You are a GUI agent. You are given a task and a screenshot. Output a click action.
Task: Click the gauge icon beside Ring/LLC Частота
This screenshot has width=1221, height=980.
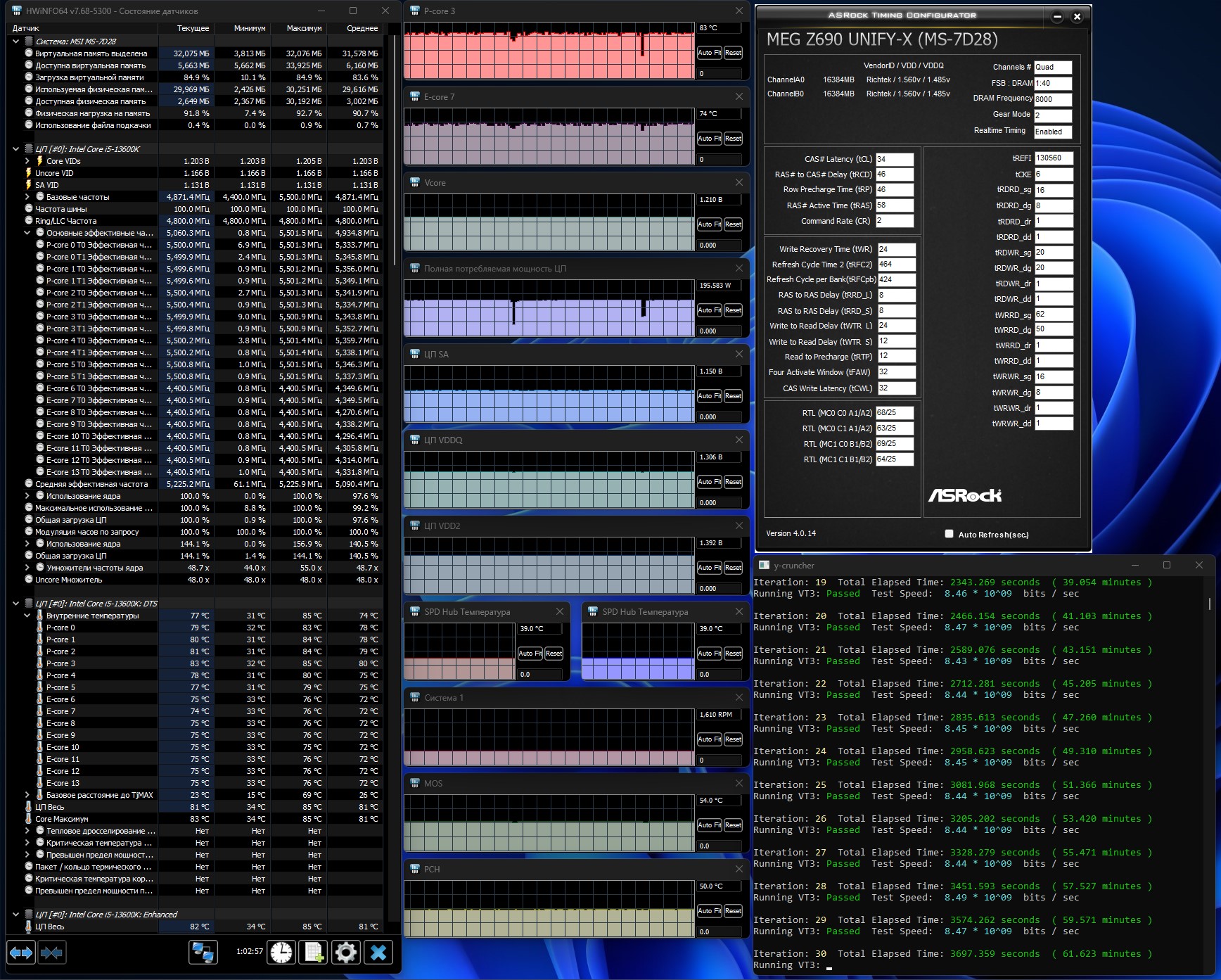click(29, 221)
